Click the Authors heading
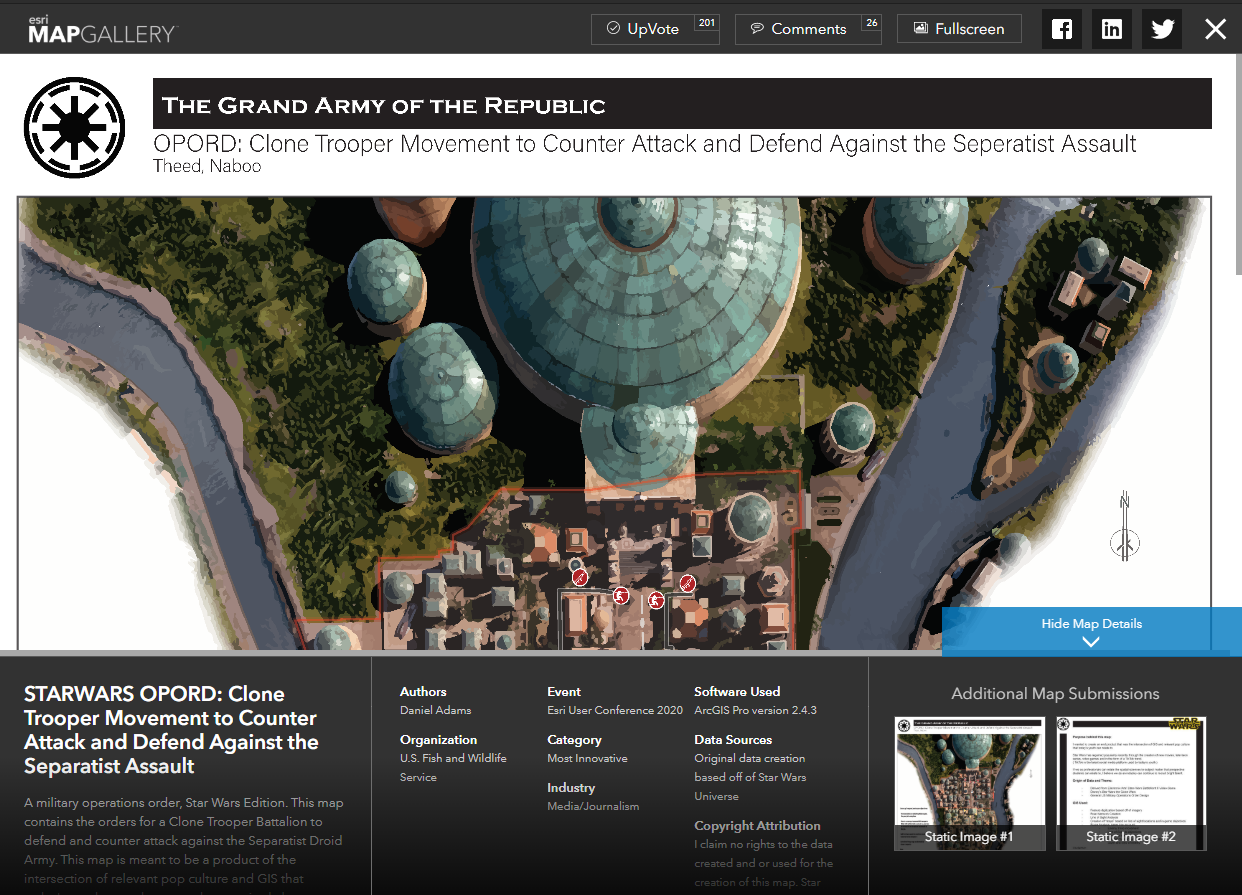The image size is (1242, 895). coord(423,691)
